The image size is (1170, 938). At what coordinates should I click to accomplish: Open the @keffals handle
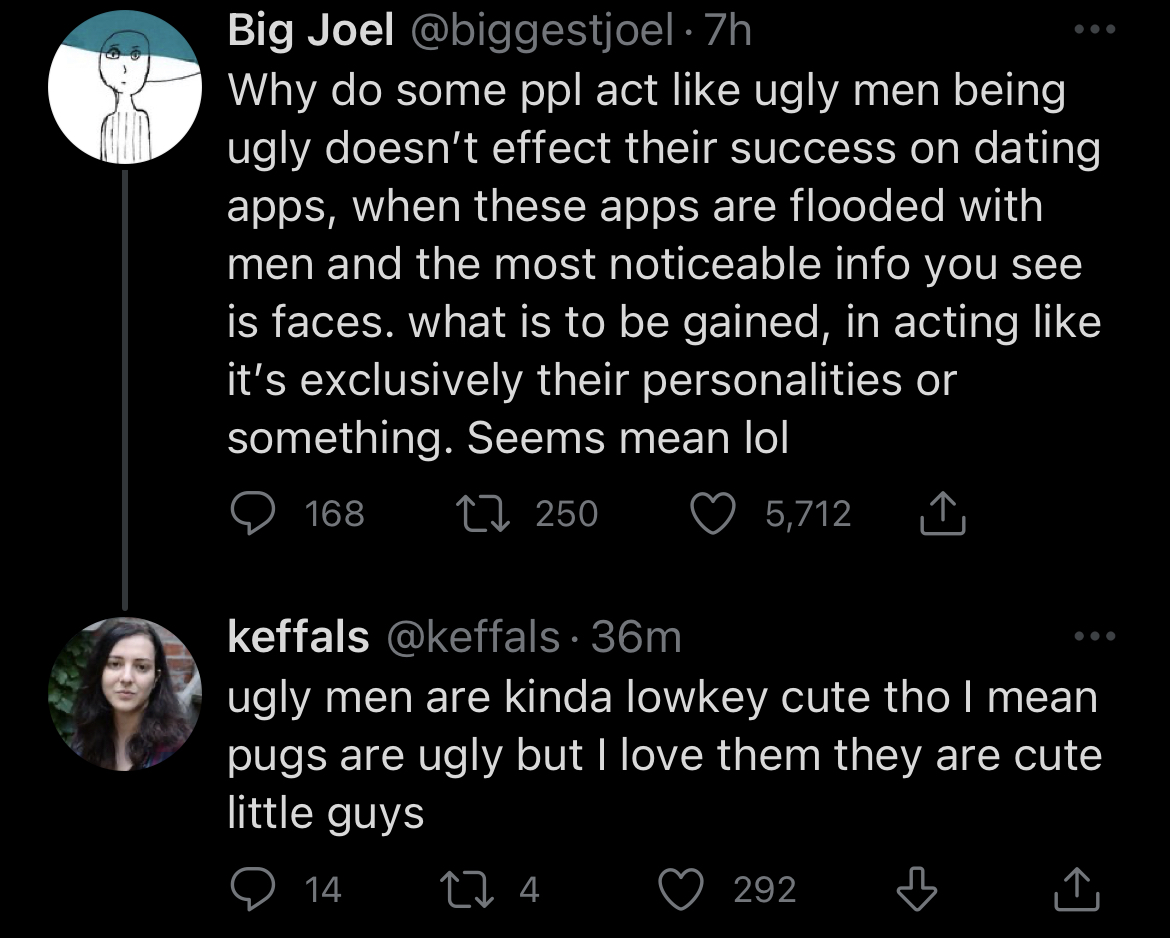472,638
